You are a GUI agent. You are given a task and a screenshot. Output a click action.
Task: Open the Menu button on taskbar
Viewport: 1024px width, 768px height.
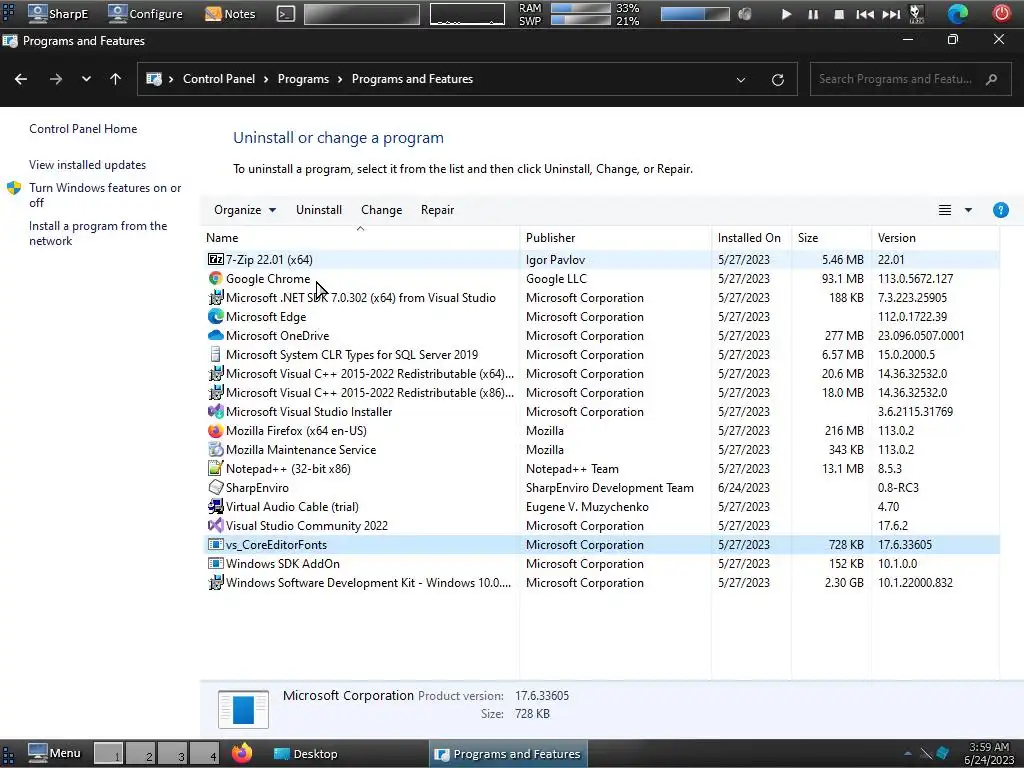pyautogui.click(x=55, y=753)
